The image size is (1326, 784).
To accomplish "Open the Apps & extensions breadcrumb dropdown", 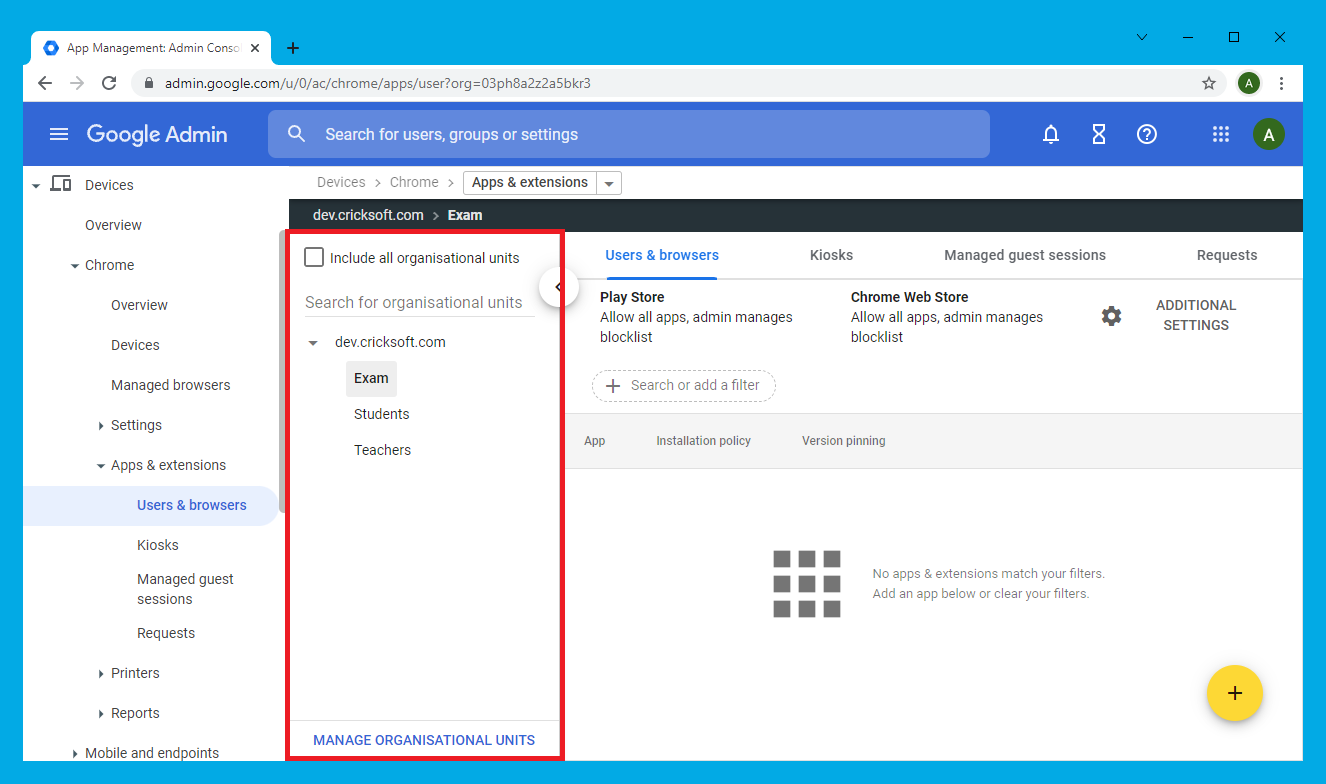I will tap(609, 183).
